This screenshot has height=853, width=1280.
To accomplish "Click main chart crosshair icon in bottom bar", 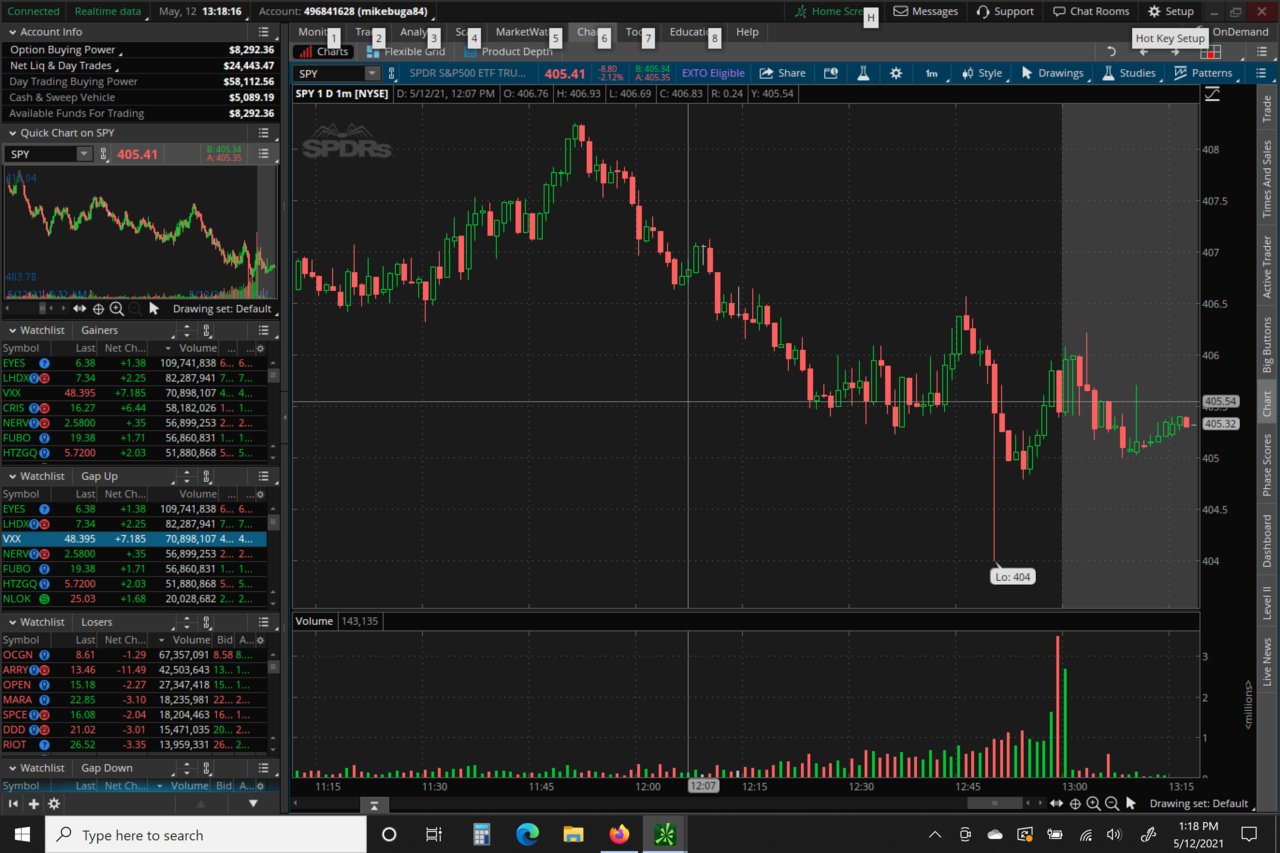I will click(1075, 803).
